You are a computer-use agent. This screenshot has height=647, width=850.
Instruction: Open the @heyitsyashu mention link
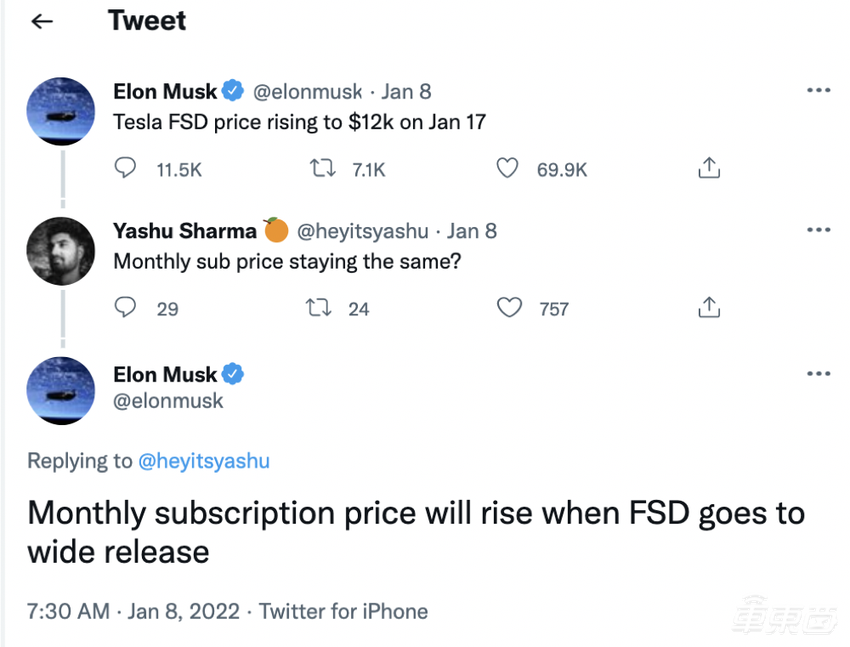[x=204, y=461]
